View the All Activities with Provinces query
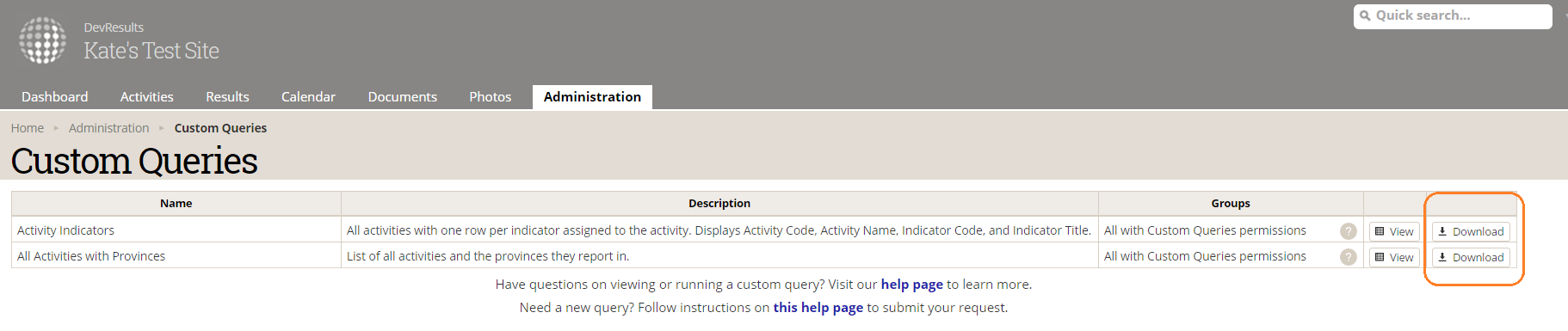This screenshot has width=1568, height=331. [x=1394, y=257]
